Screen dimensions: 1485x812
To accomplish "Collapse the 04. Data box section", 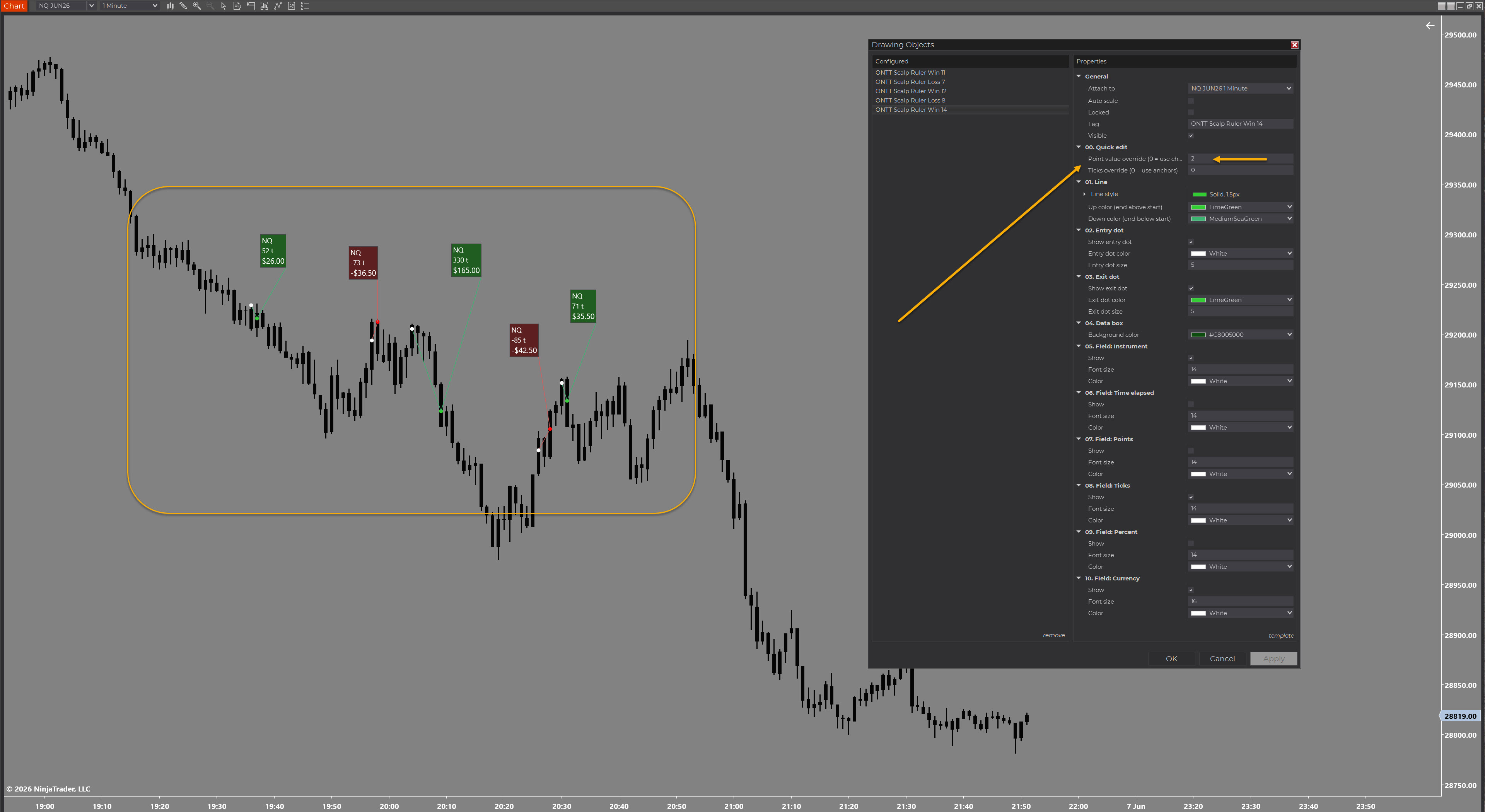I will pos(1079,323).
